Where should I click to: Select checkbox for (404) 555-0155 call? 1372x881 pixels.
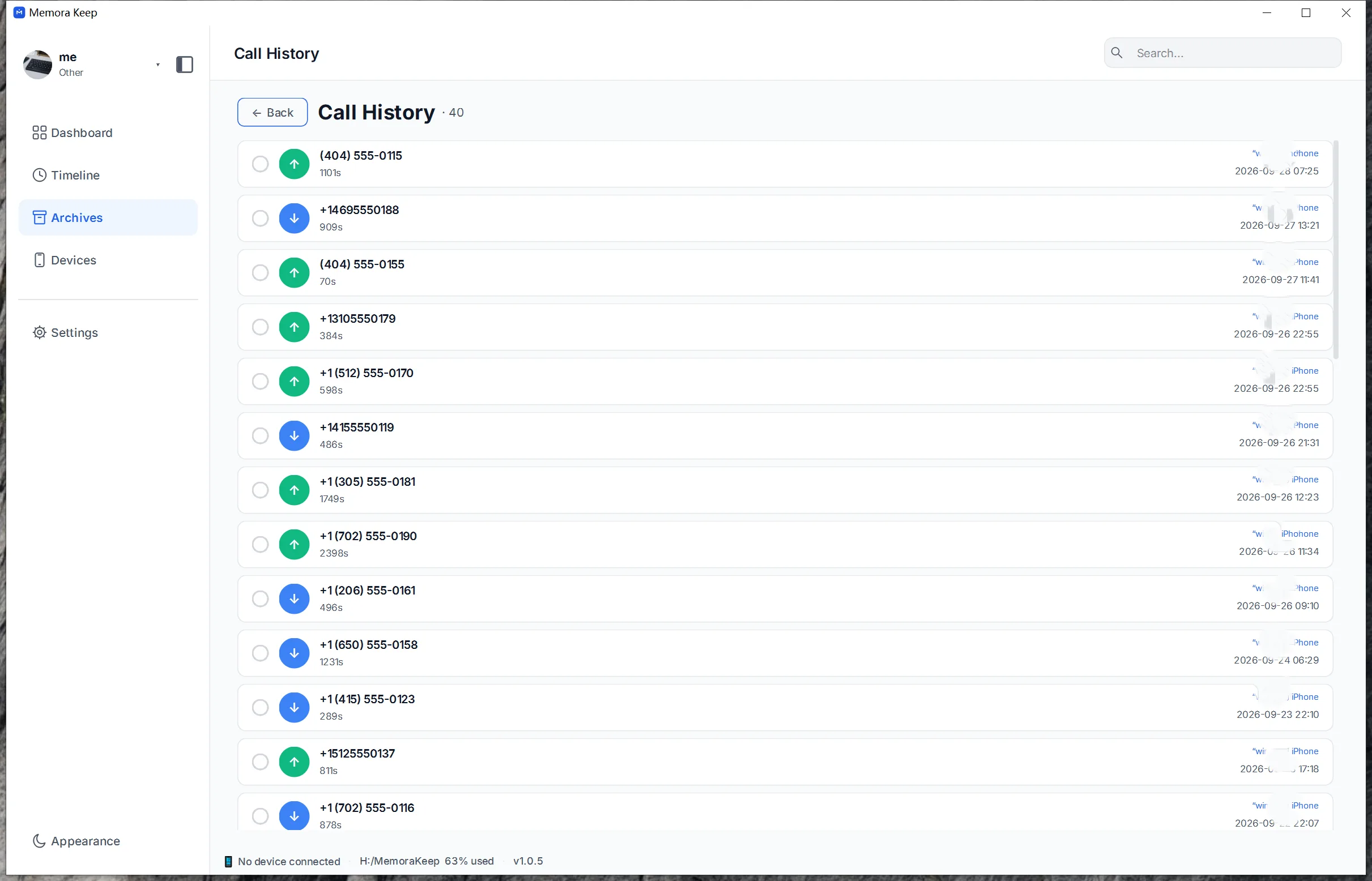(261, 272)
